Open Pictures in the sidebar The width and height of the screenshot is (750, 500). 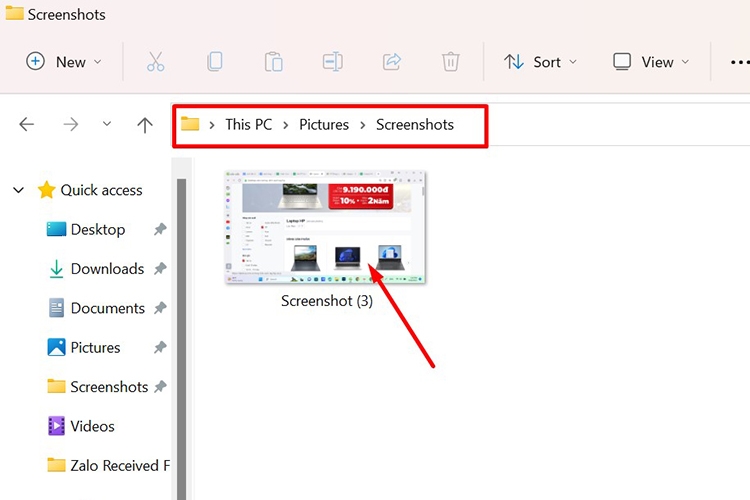tap(84, 347)
